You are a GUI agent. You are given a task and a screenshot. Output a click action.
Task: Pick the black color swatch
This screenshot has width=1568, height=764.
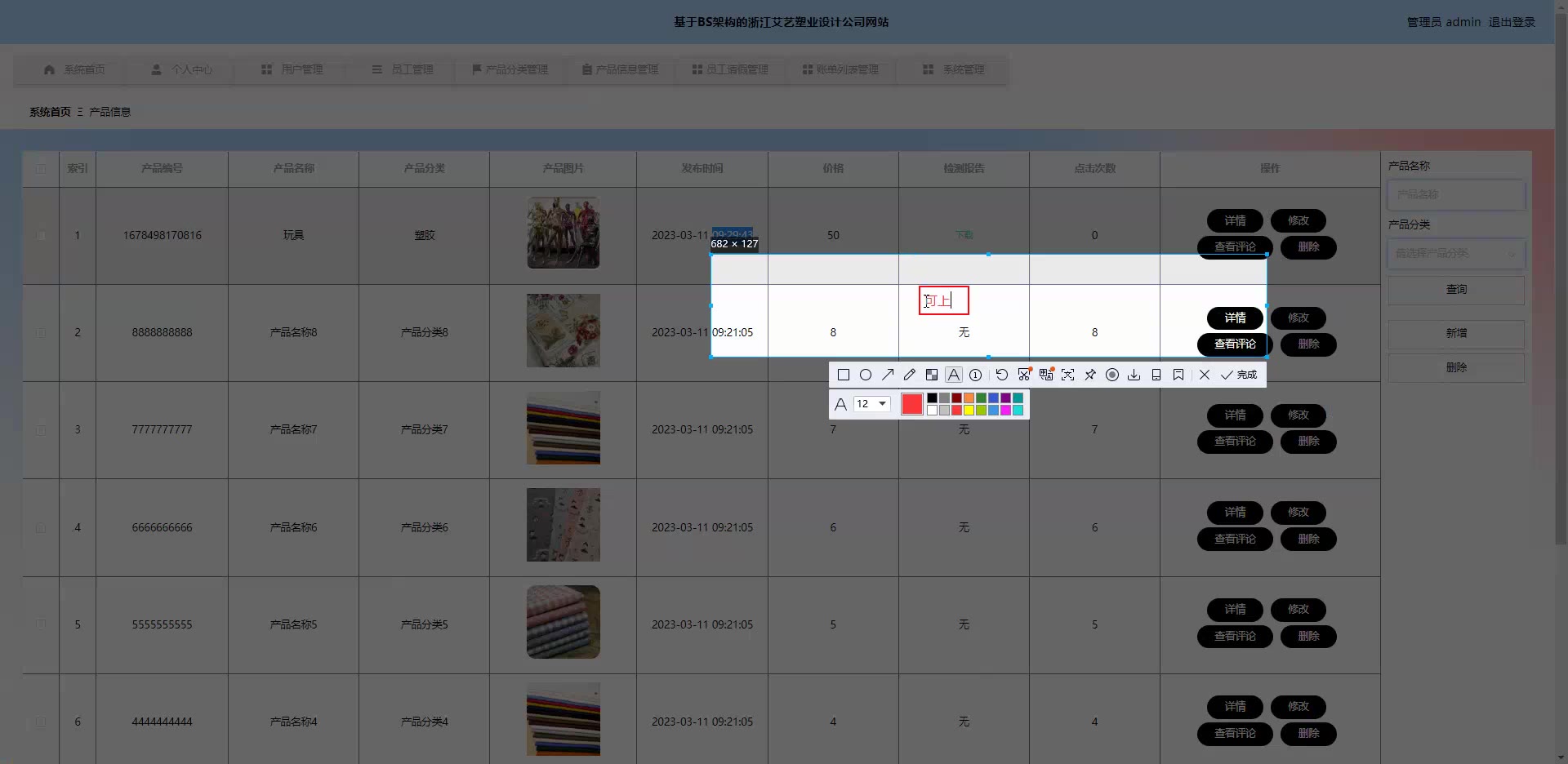932,398
